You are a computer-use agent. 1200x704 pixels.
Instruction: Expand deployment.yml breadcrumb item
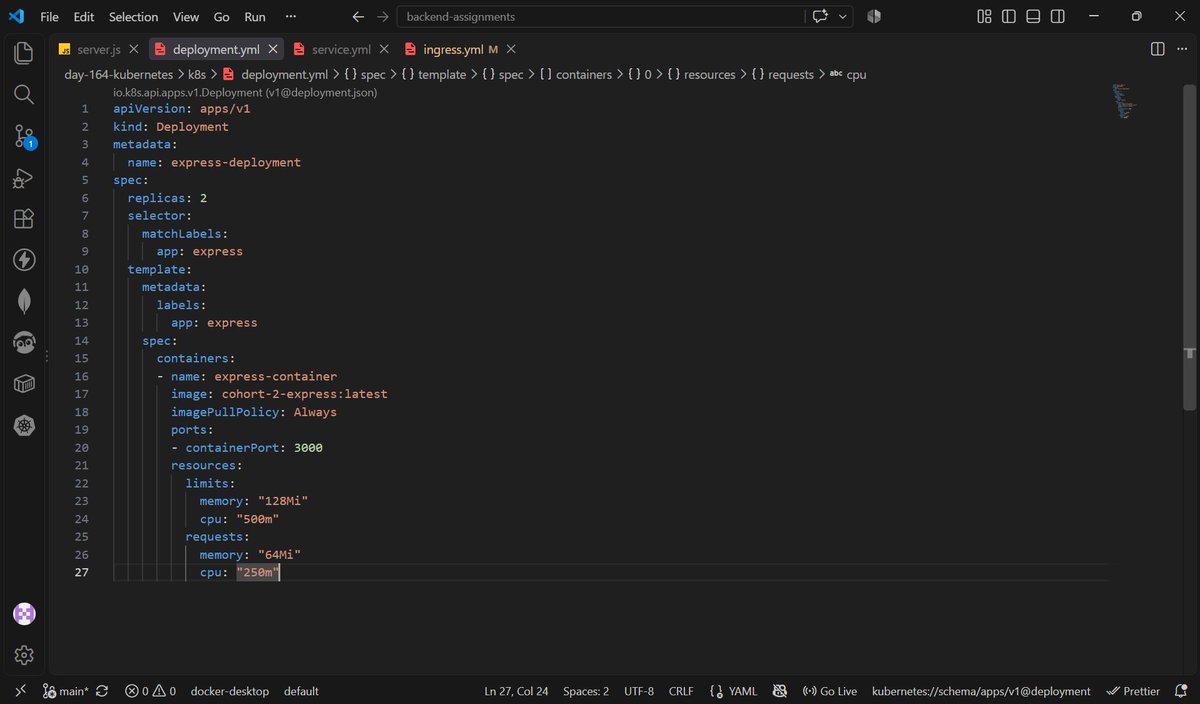(275, 74)
